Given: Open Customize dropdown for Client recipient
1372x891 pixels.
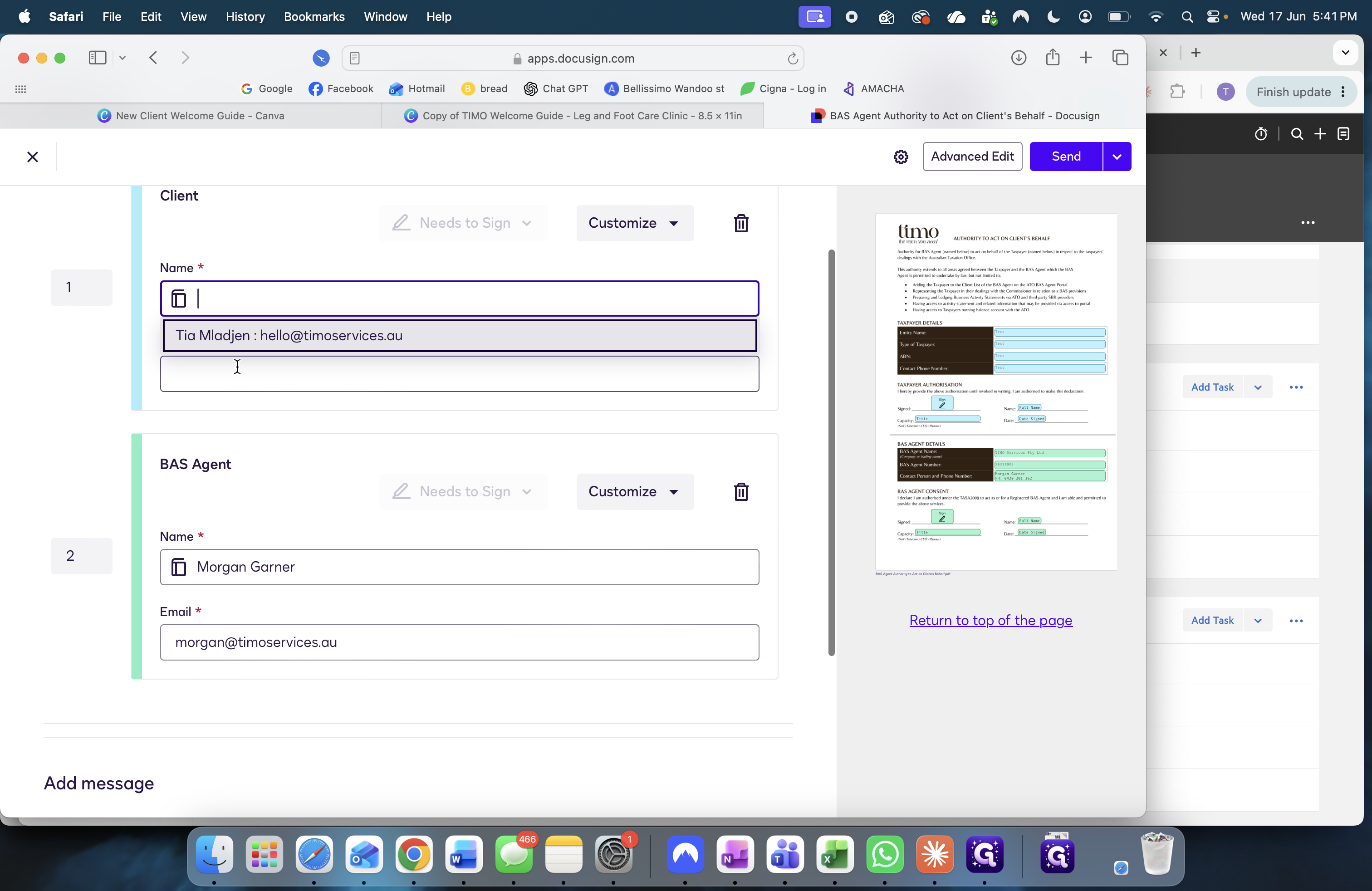Looking at the screenshot, I should 635,223.
